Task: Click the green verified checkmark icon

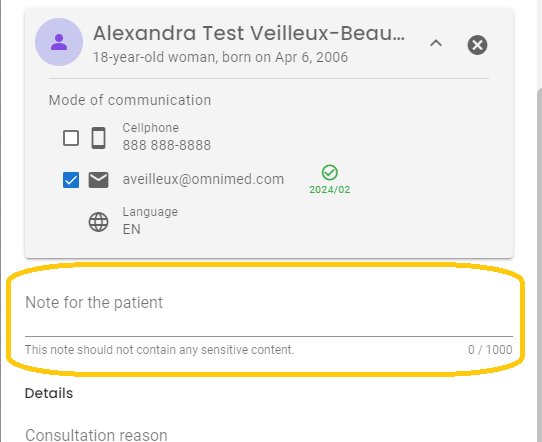Action: coord(330,172)
